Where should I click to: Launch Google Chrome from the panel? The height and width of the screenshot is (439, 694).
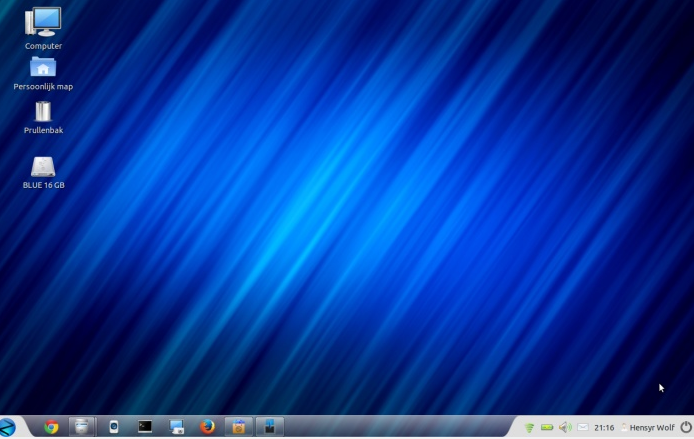51,427
